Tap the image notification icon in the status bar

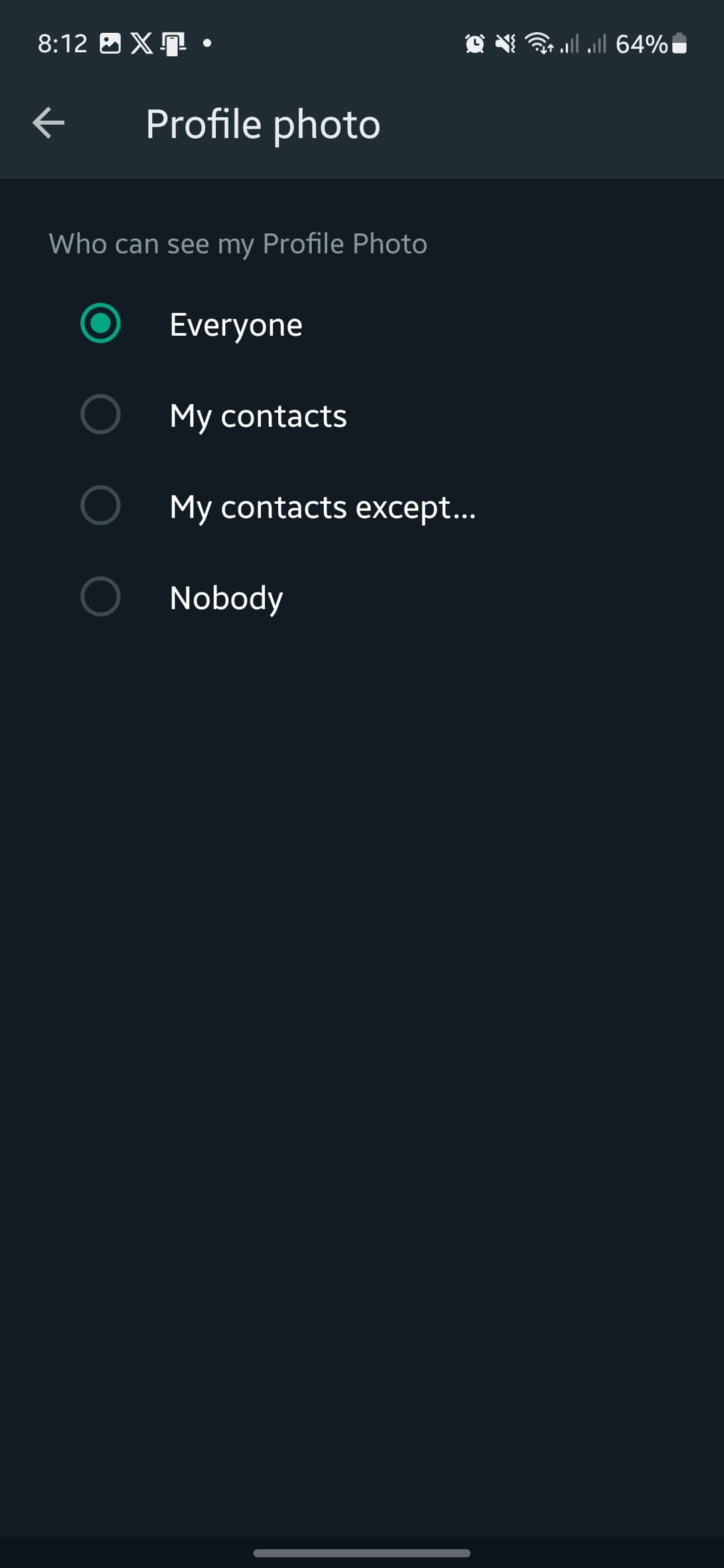pos(111,43)
